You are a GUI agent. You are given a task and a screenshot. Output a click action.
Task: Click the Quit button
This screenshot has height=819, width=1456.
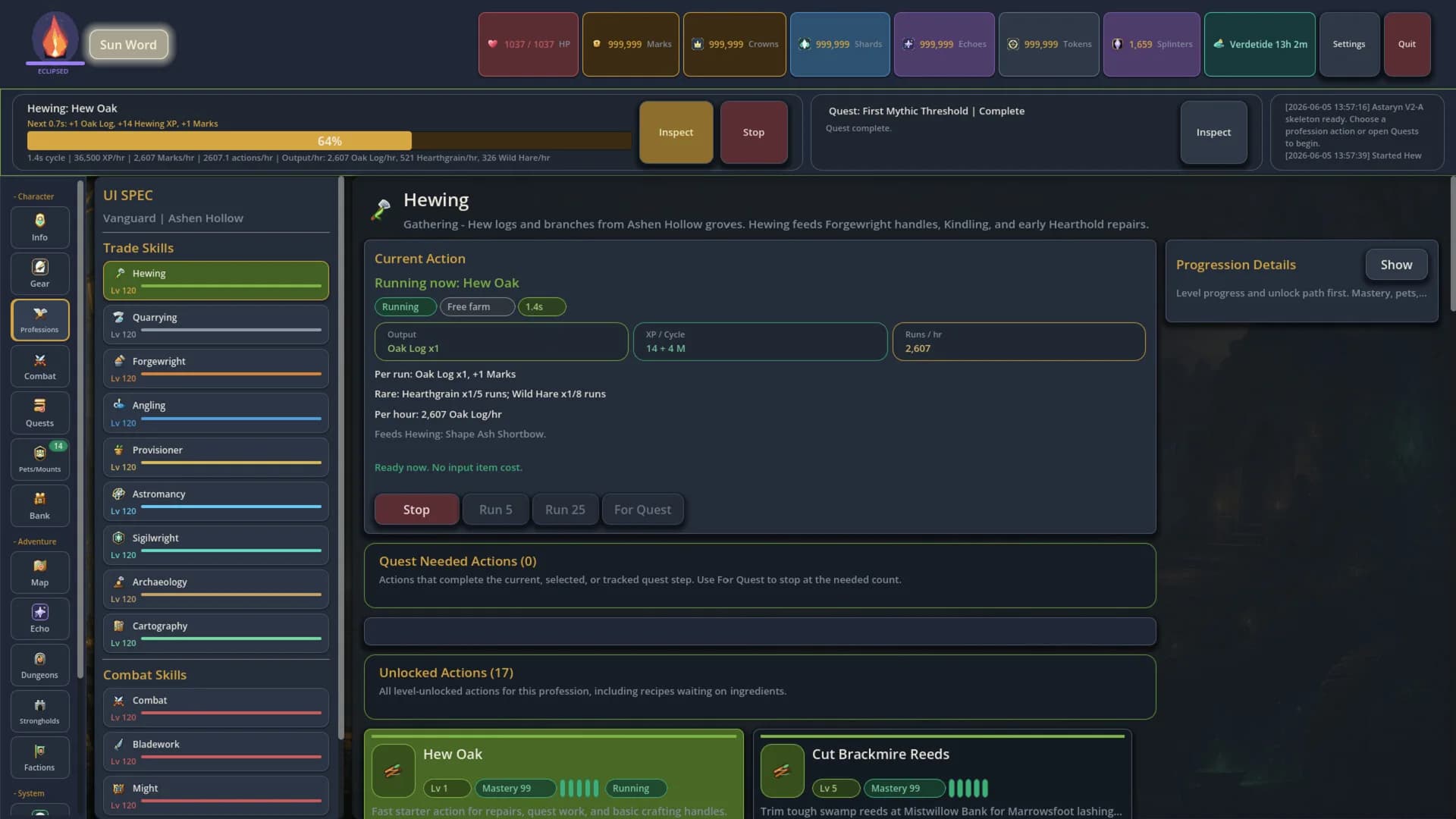[x=1407, y=44]
